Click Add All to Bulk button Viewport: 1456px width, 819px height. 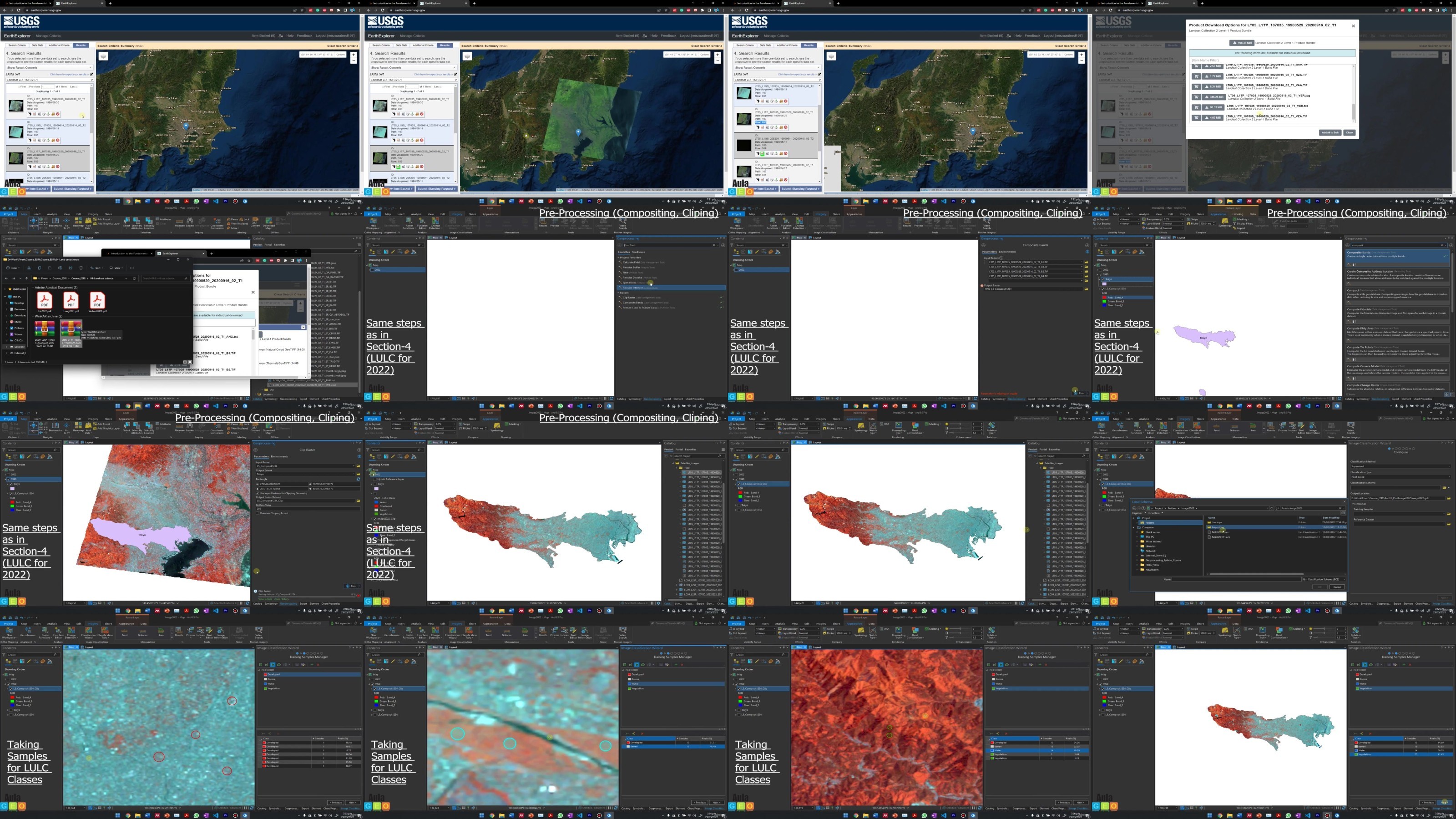coord(1330,133)
